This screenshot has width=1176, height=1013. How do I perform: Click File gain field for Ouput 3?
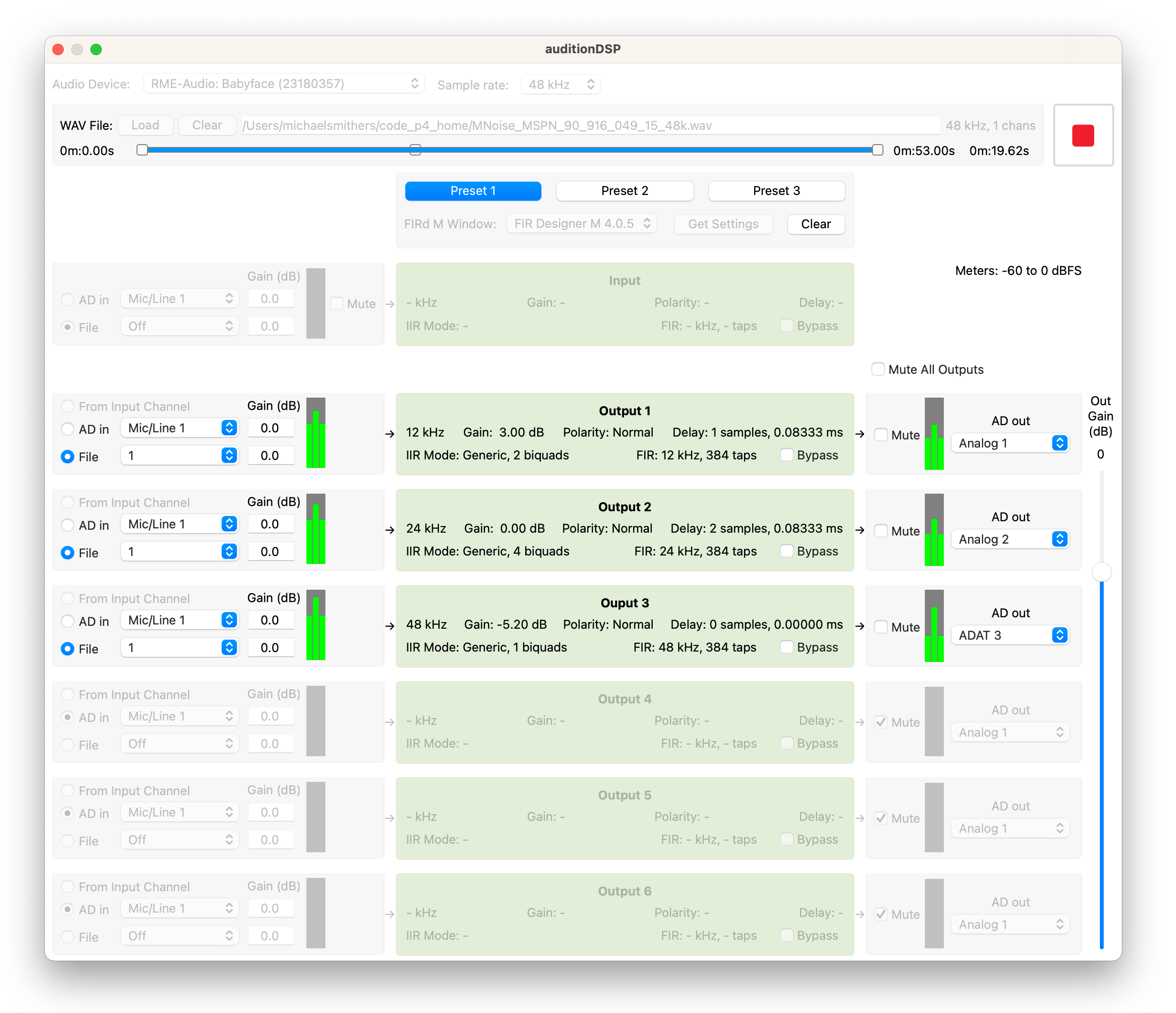click(270, 648)
